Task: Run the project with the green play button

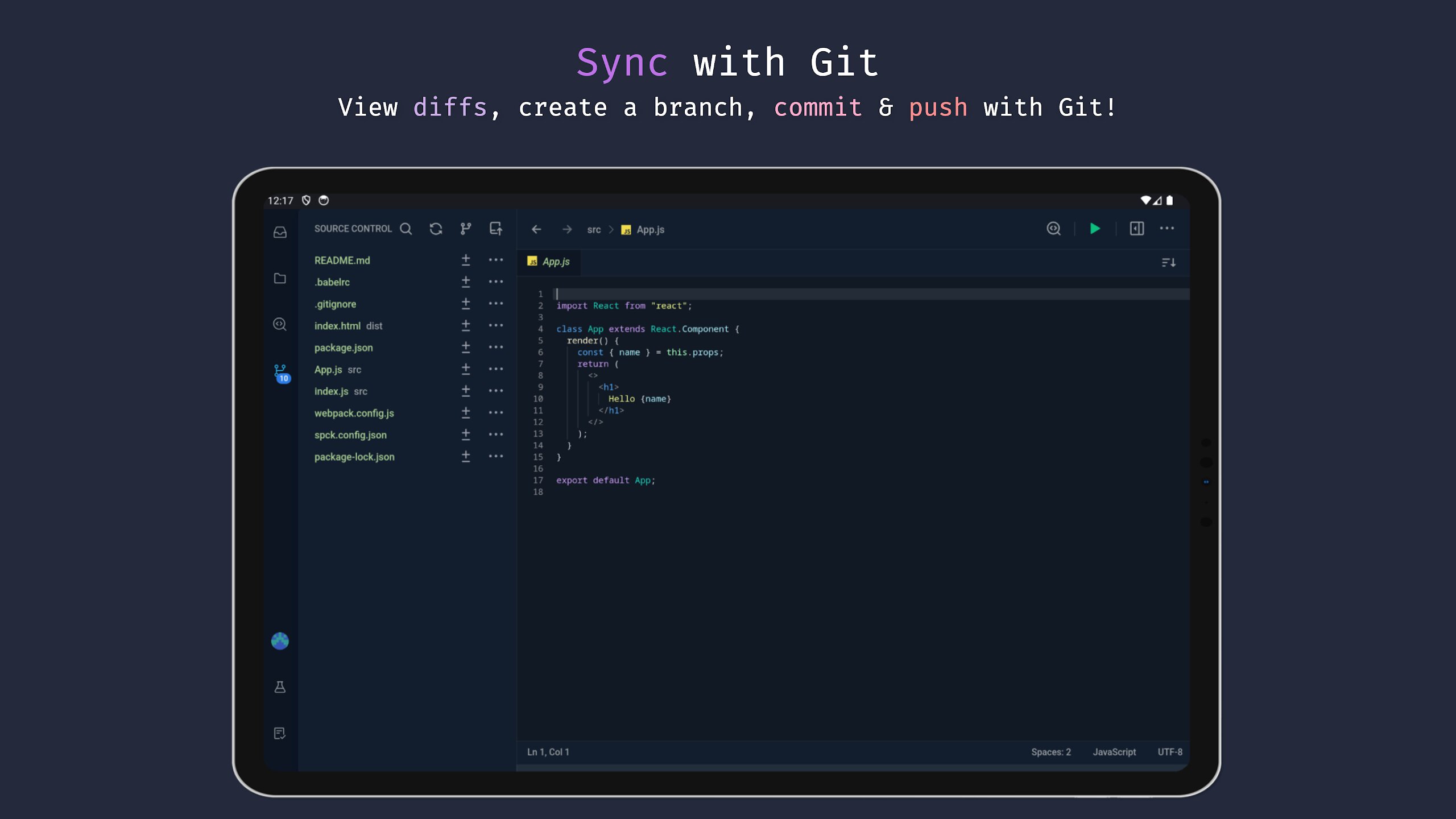Action: coord(1094,229)
